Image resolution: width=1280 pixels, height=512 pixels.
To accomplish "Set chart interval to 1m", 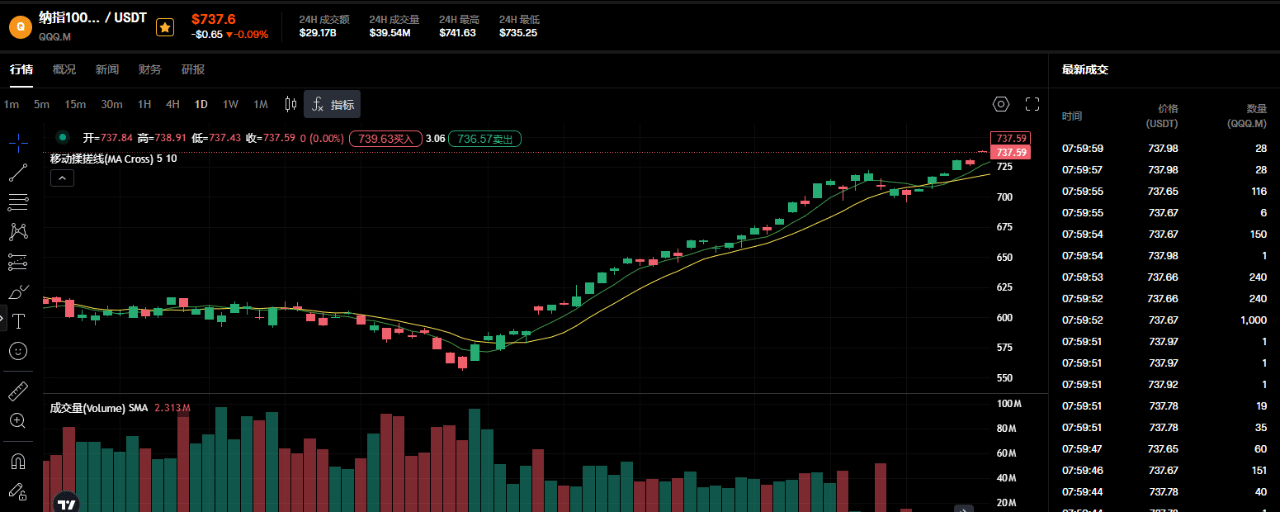I will pos(11,104).
